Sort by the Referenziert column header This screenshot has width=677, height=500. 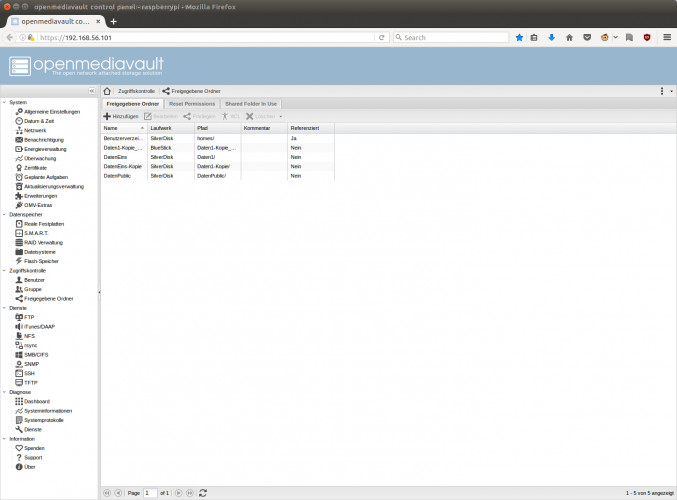pos(311,128)
